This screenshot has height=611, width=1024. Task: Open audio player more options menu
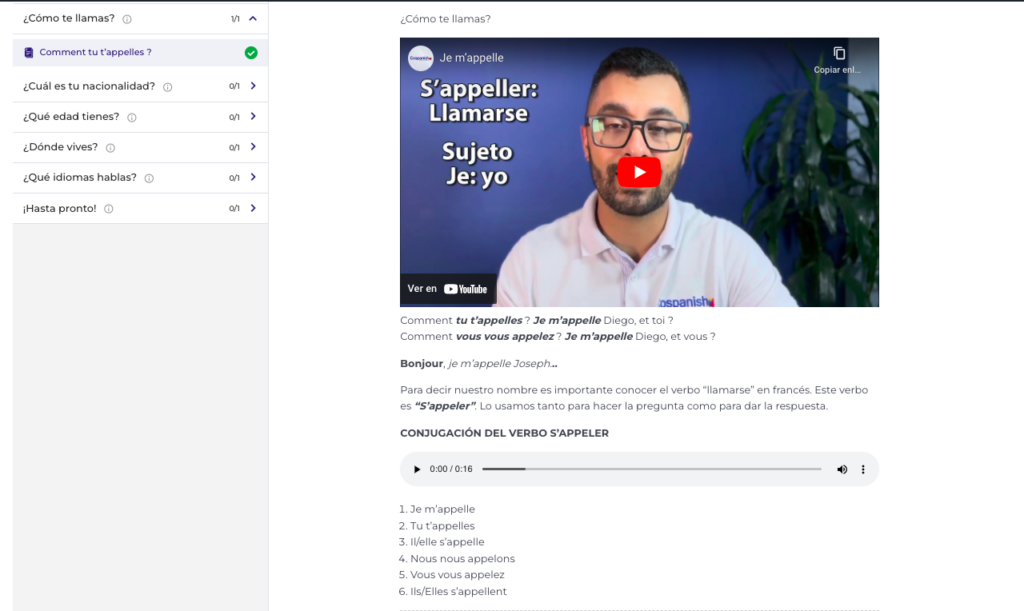click(x=863, y=469)
